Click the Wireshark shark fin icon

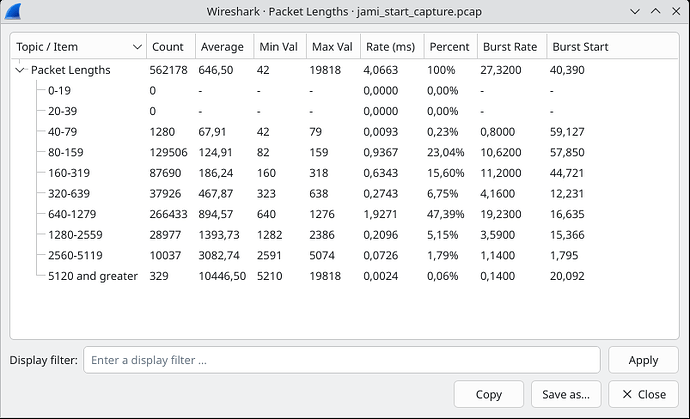13,11
